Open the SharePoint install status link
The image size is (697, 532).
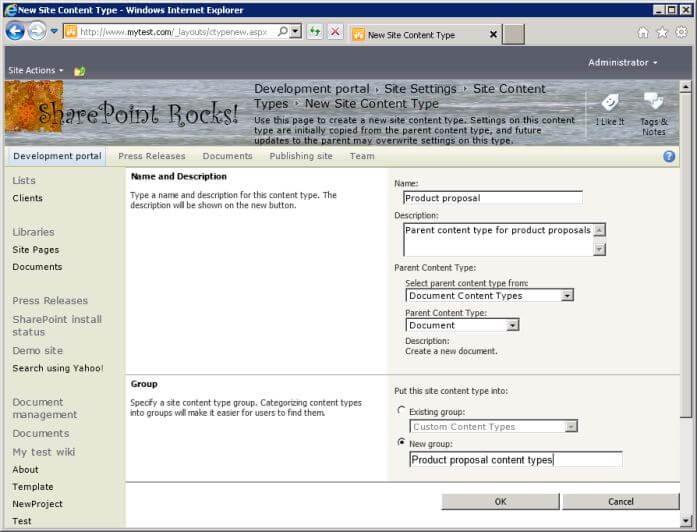click(x=57, y=325)
